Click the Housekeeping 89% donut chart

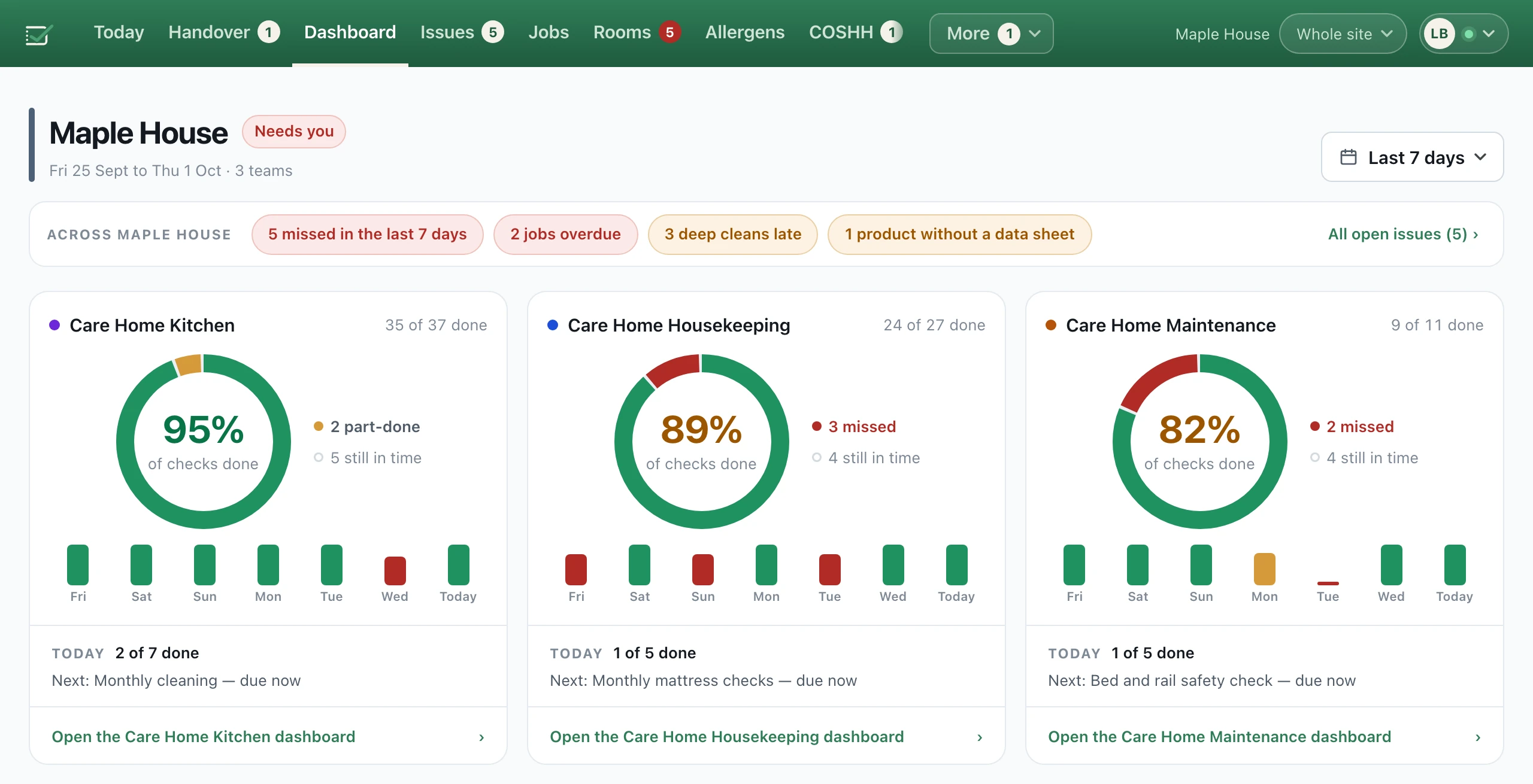tap(702, 442)
